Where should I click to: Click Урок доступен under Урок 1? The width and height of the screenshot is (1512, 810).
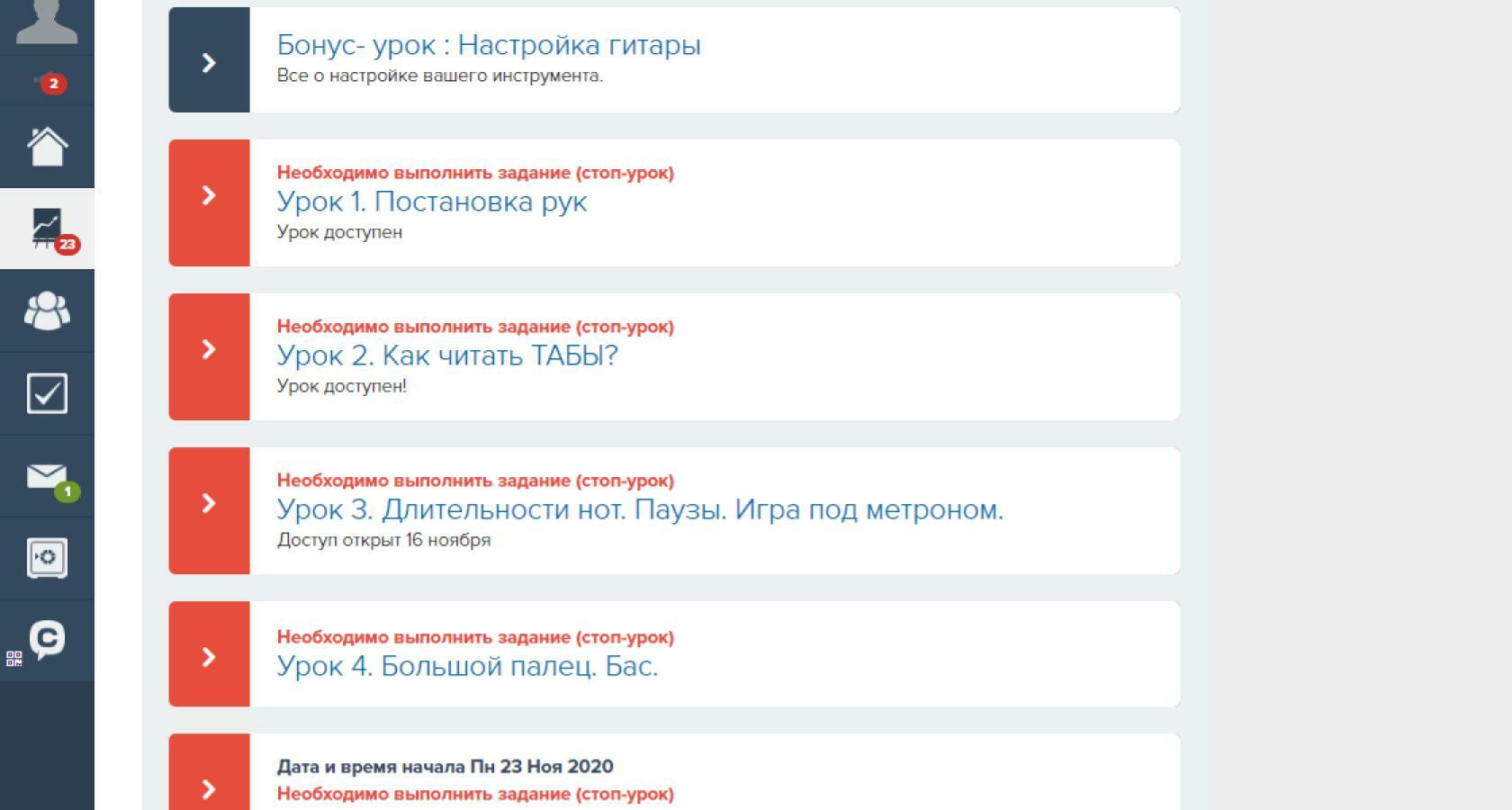(339, 232)
